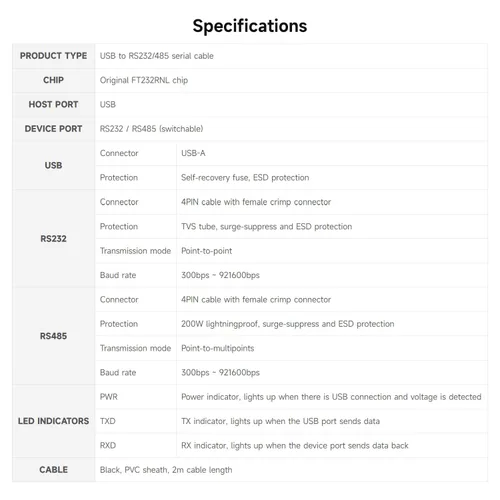
Task: Select Self-recovery fuse, ESD protection text
Action: tap(245, 177)
